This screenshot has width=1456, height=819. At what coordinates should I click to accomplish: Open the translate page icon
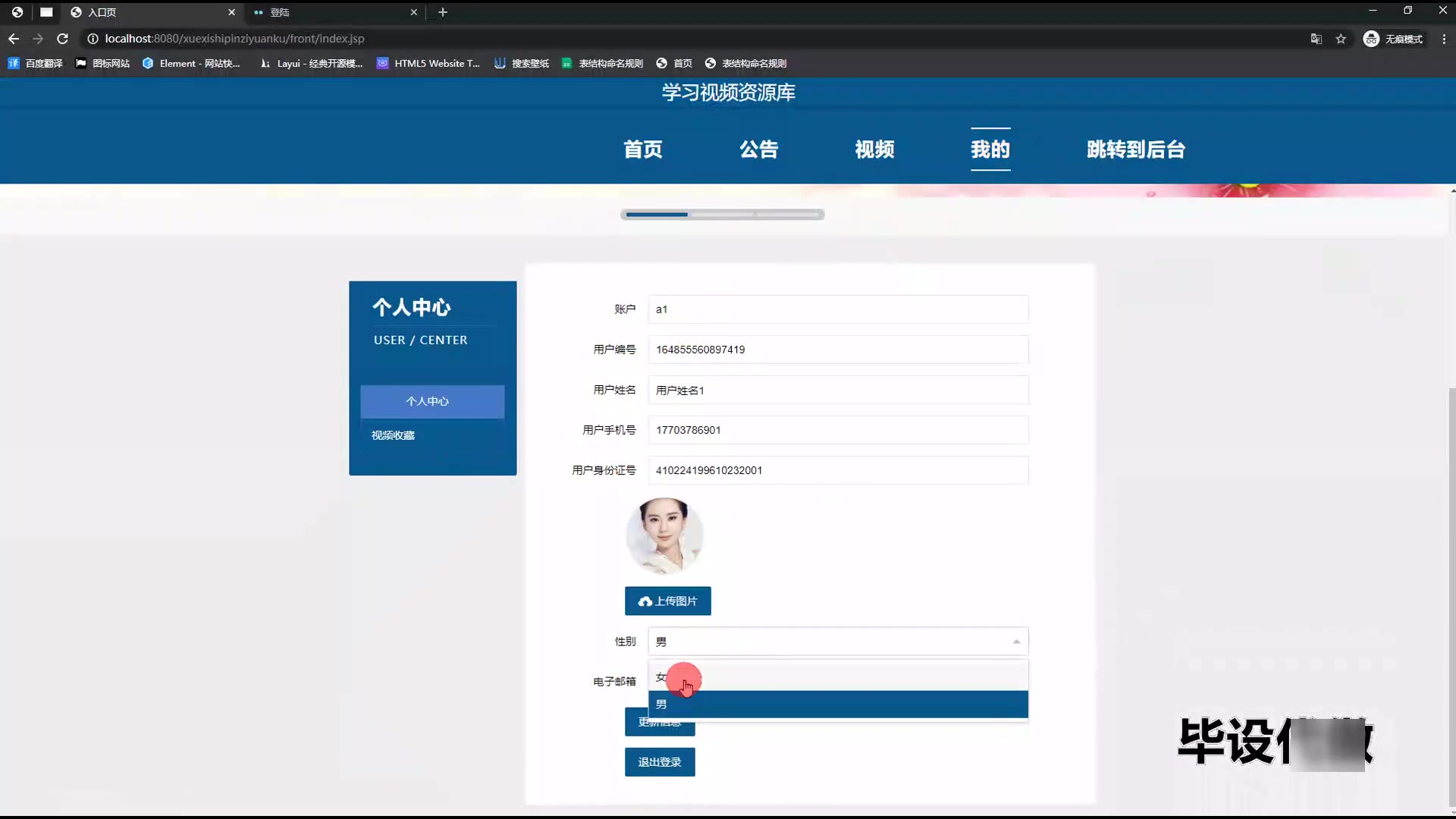1316,39
